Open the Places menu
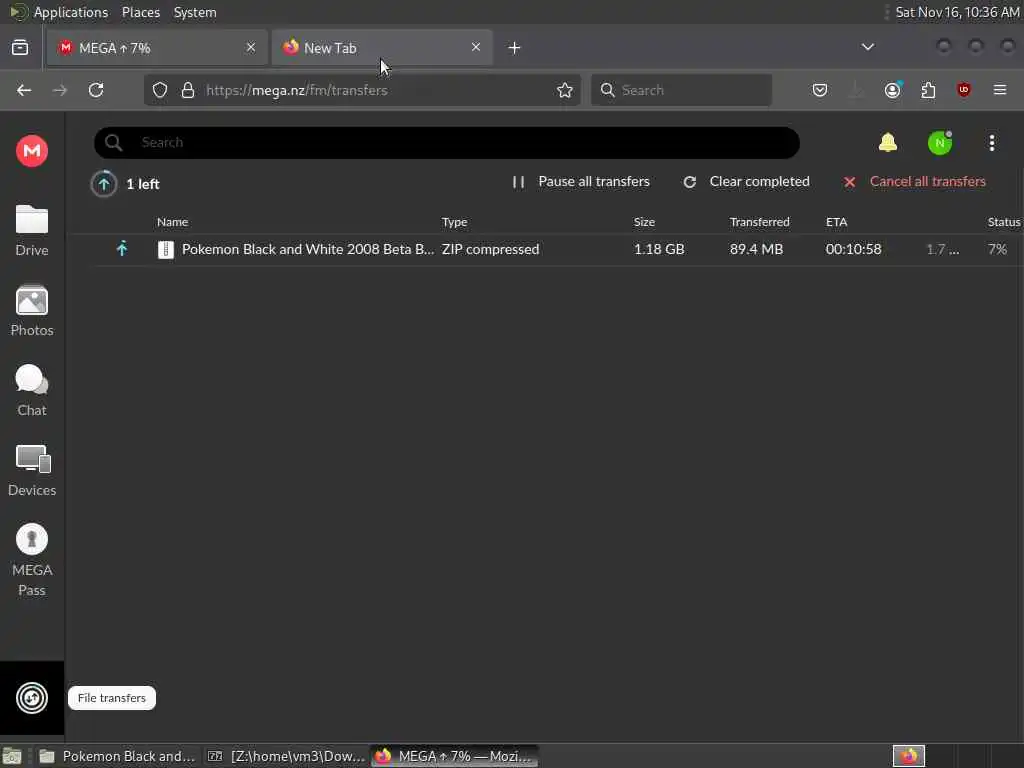 [140, 12]
